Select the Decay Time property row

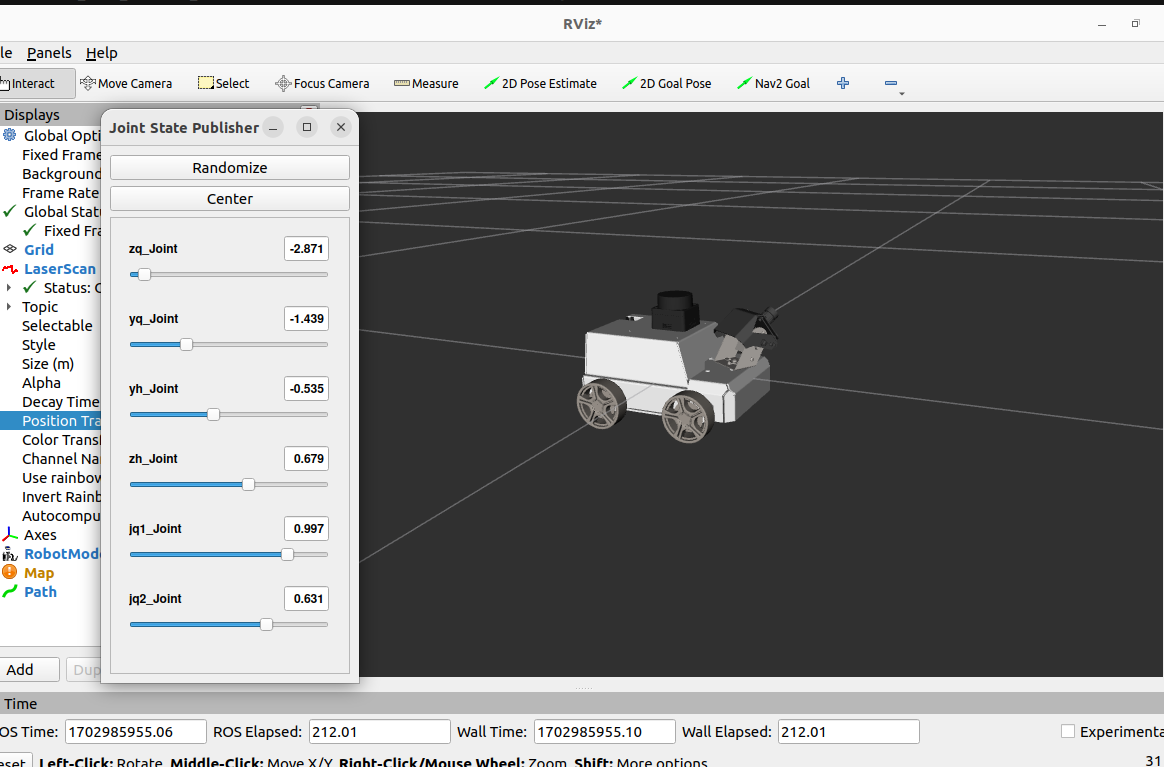(50, 402)
